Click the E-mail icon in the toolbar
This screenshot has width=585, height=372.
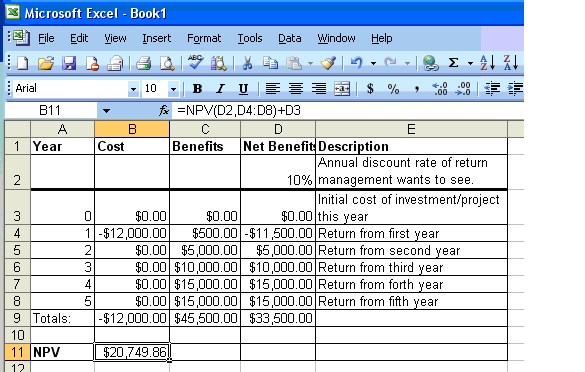[115, 63]
